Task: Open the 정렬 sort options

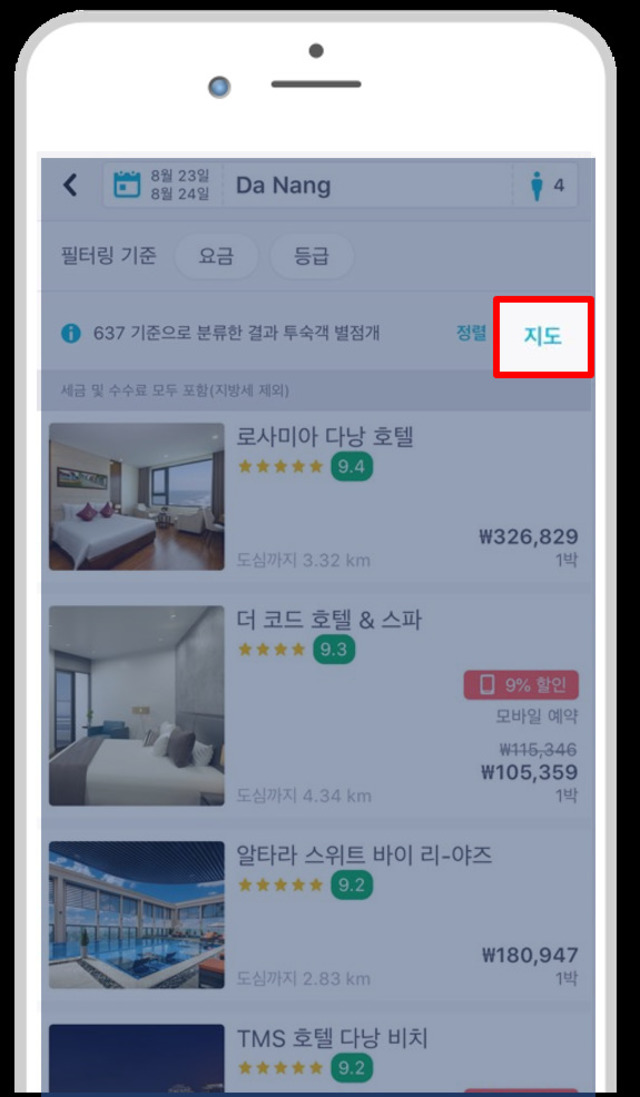Action: coord(471,333)
